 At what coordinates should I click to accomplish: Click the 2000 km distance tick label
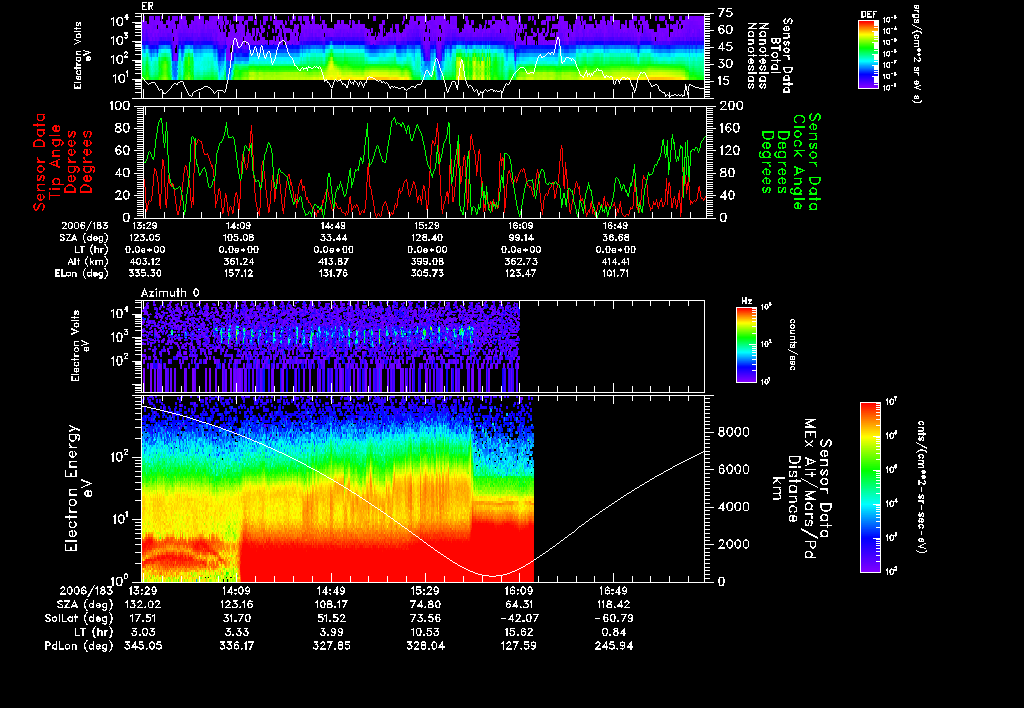[x=733, y=544]
